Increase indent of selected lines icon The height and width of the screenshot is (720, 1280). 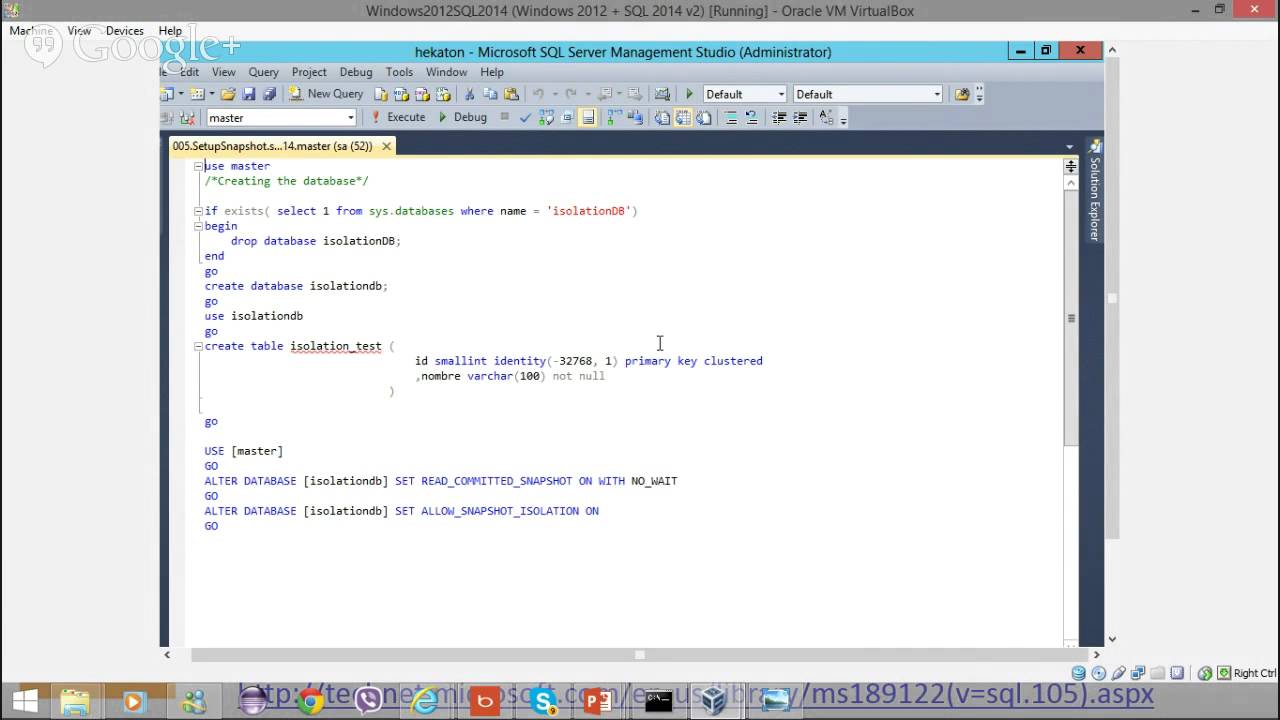[800, 117]
